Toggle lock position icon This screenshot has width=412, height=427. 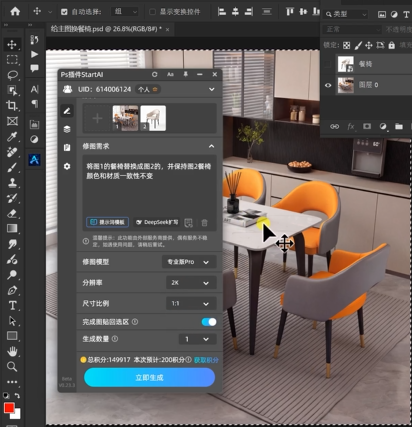click(x=369, y=45)
